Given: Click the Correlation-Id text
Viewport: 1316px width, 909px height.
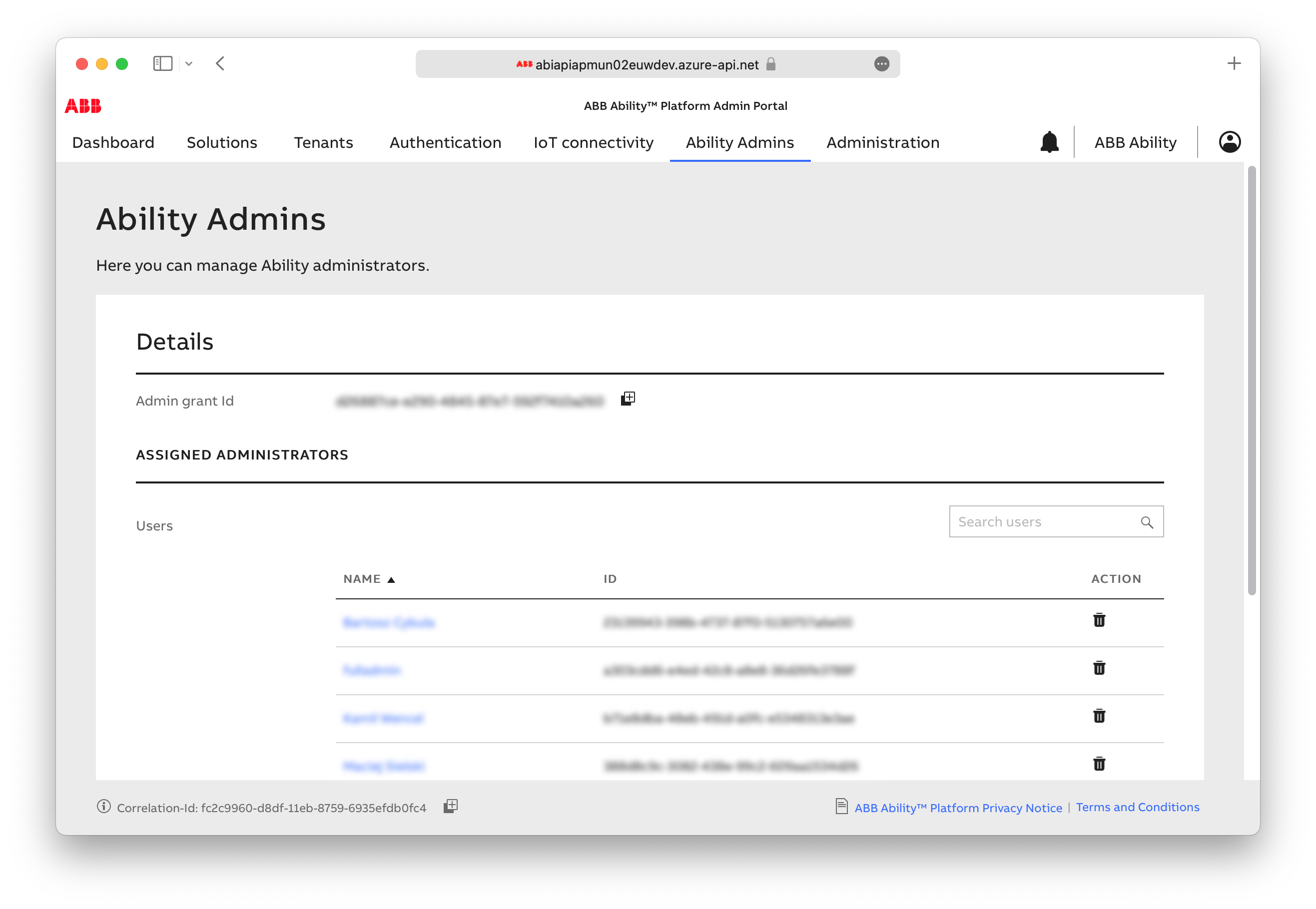Looking at the screenshot, I should click(271, 808).
